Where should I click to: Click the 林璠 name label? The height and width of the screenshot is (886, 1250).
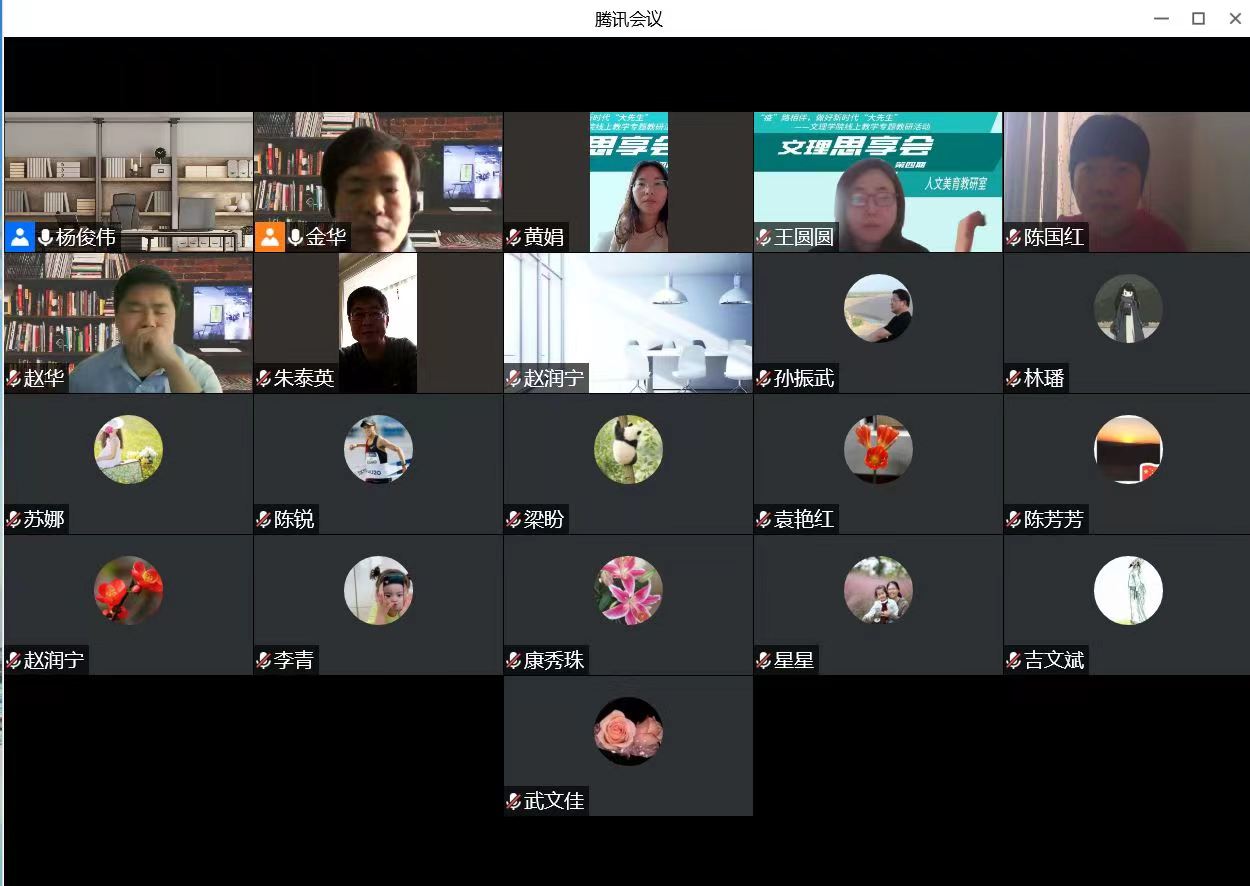tap(1044, 379)
